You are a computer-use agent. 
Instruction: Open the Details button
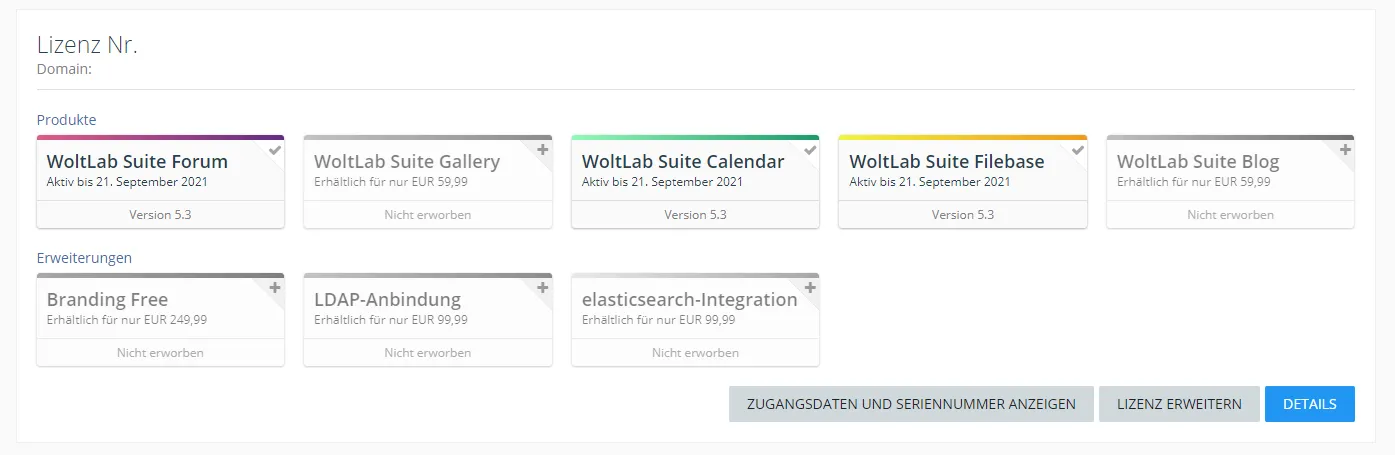pos(1309,404)
